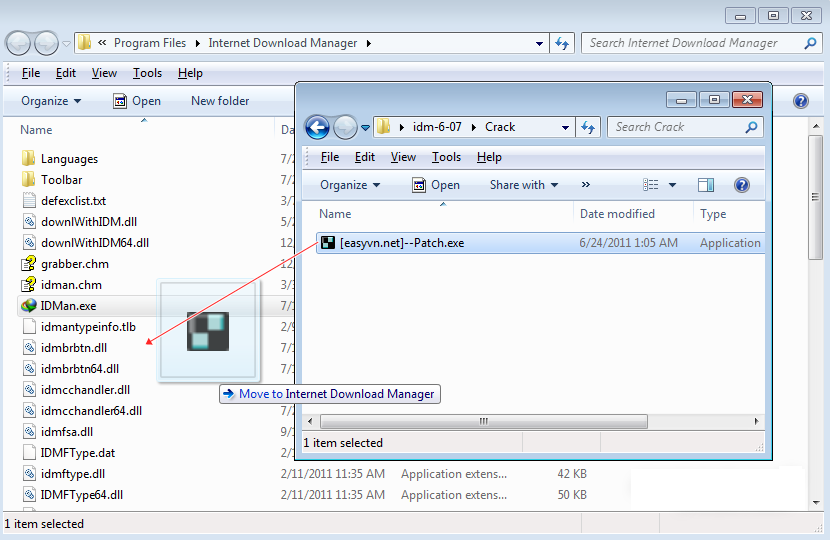Select IDMan.exe application icon
This screenshot has width=830, height=540.
[x=29, y=305]
